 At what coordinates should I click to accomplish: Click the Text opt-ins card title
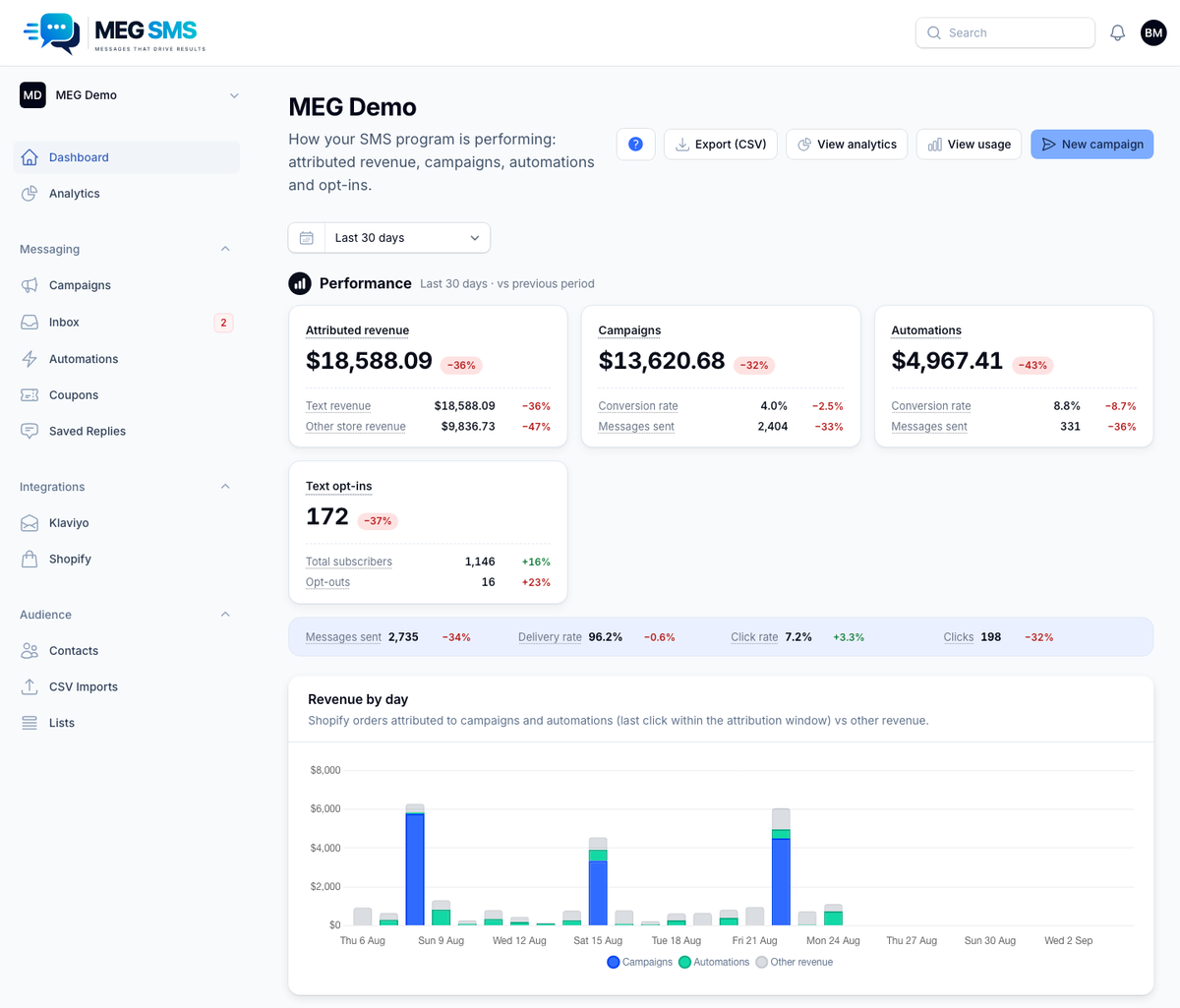coord(338,486)
